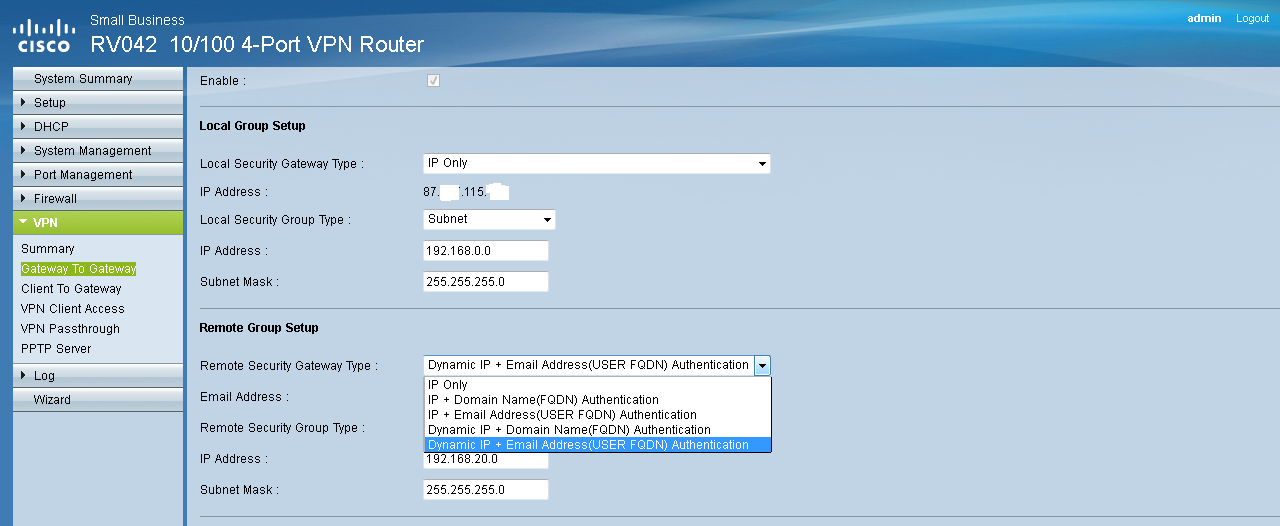Expand the Log menu
Viewport: 1280px width, 526px height.
[98, 376]
